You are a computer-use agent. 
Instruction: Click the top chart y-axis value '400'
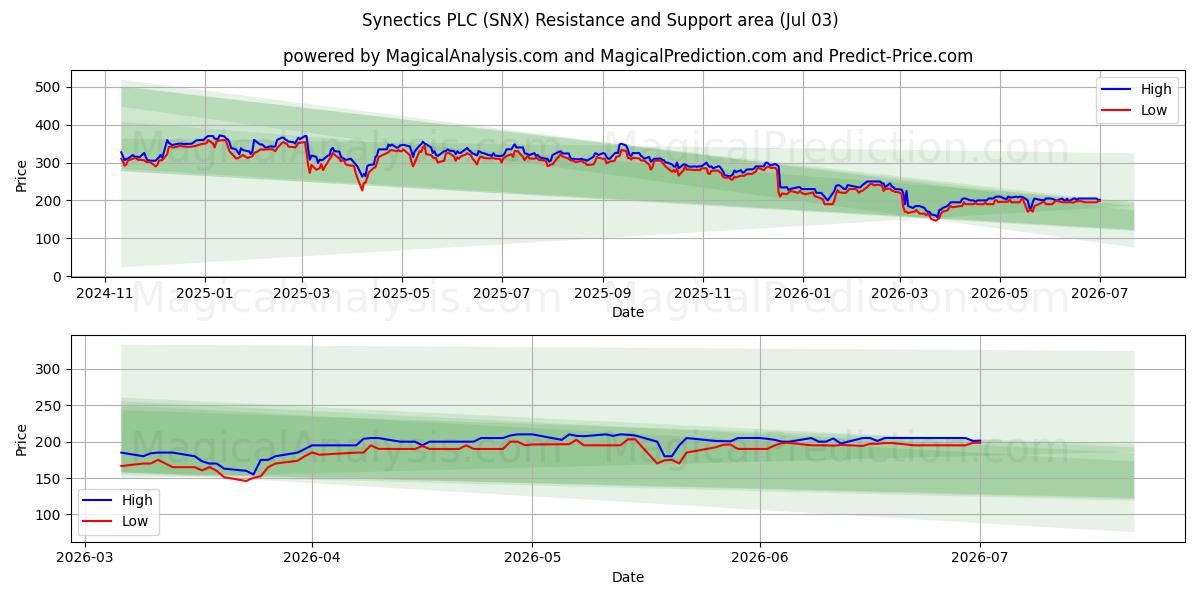point(50,125)
